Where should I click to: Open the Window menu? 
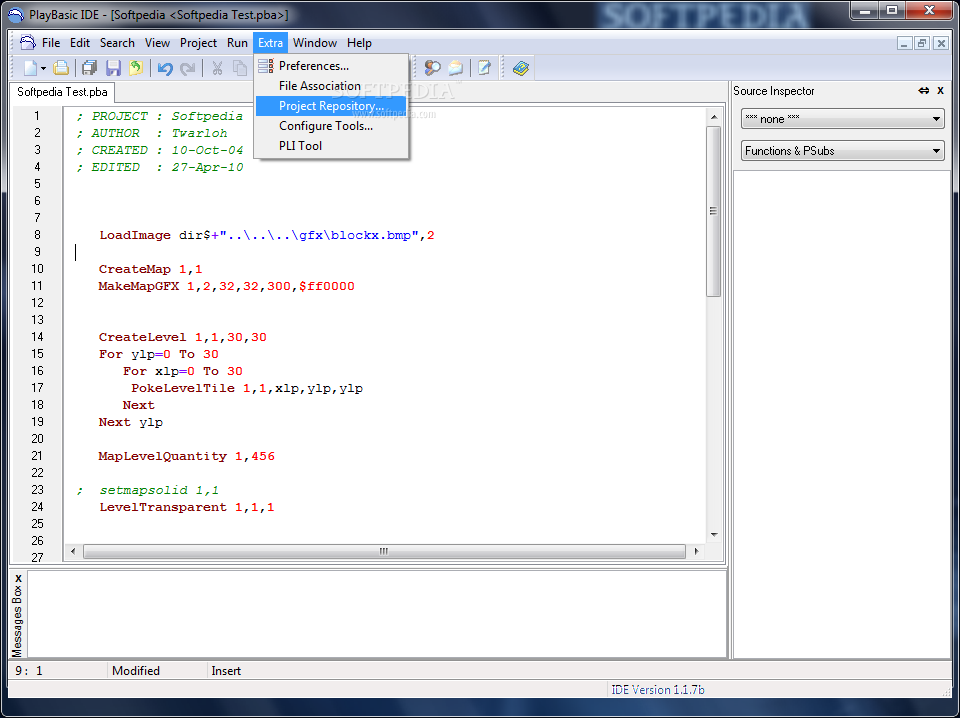pos(315,43)
